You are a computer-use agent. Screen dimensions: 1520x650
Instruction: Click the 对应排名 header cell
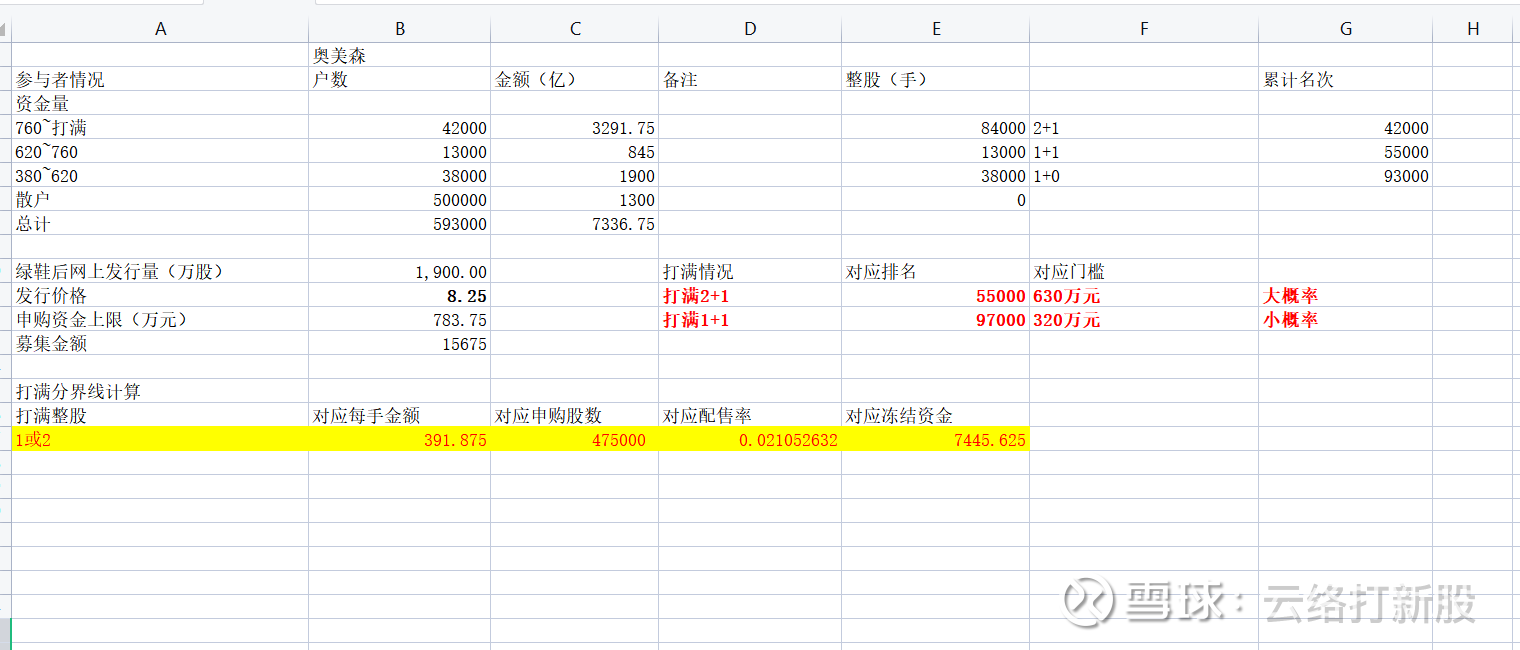coord(936,271)
